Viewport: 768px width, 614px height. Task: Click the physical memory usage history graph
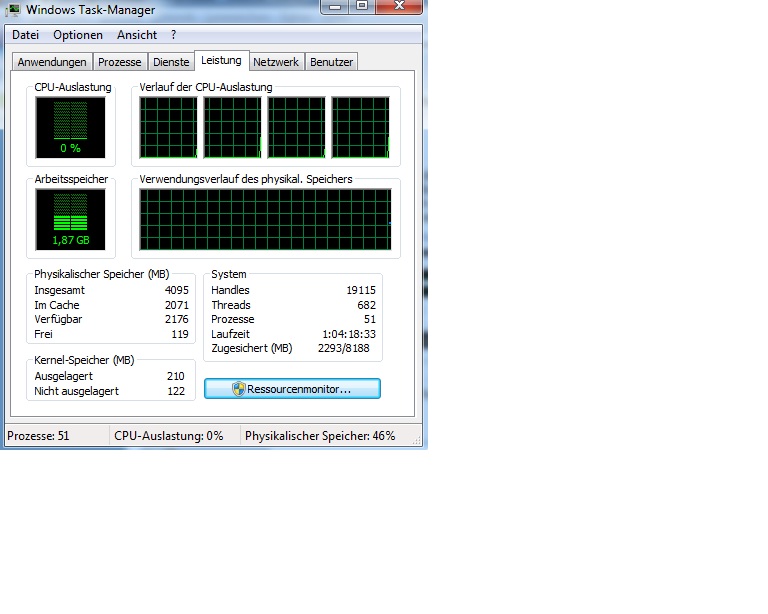tap(265, 219)
